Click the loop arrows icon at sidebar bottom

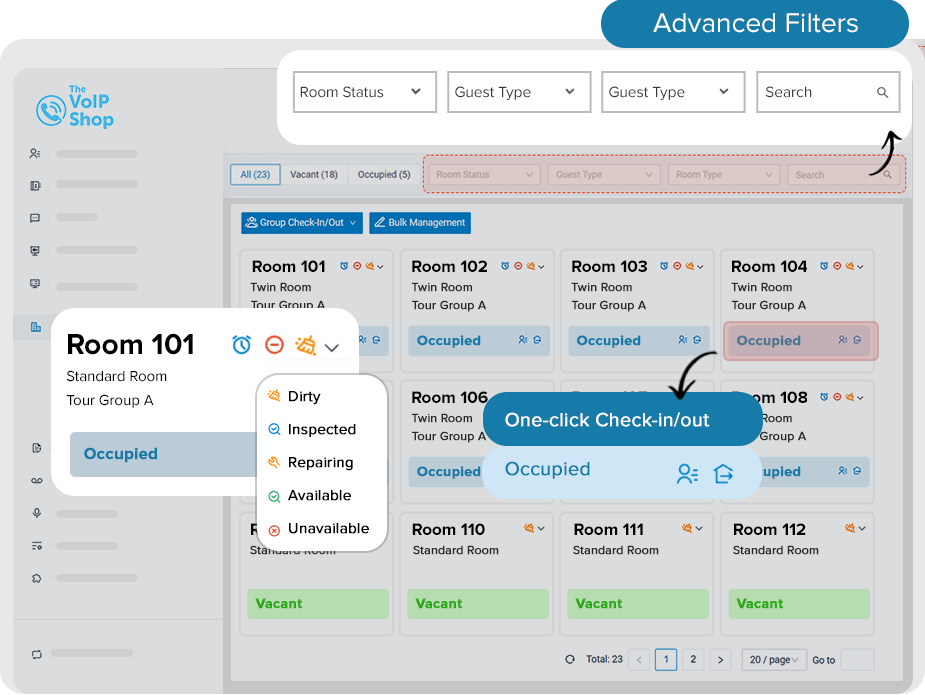pyautogui.click(x=37, y=654)
